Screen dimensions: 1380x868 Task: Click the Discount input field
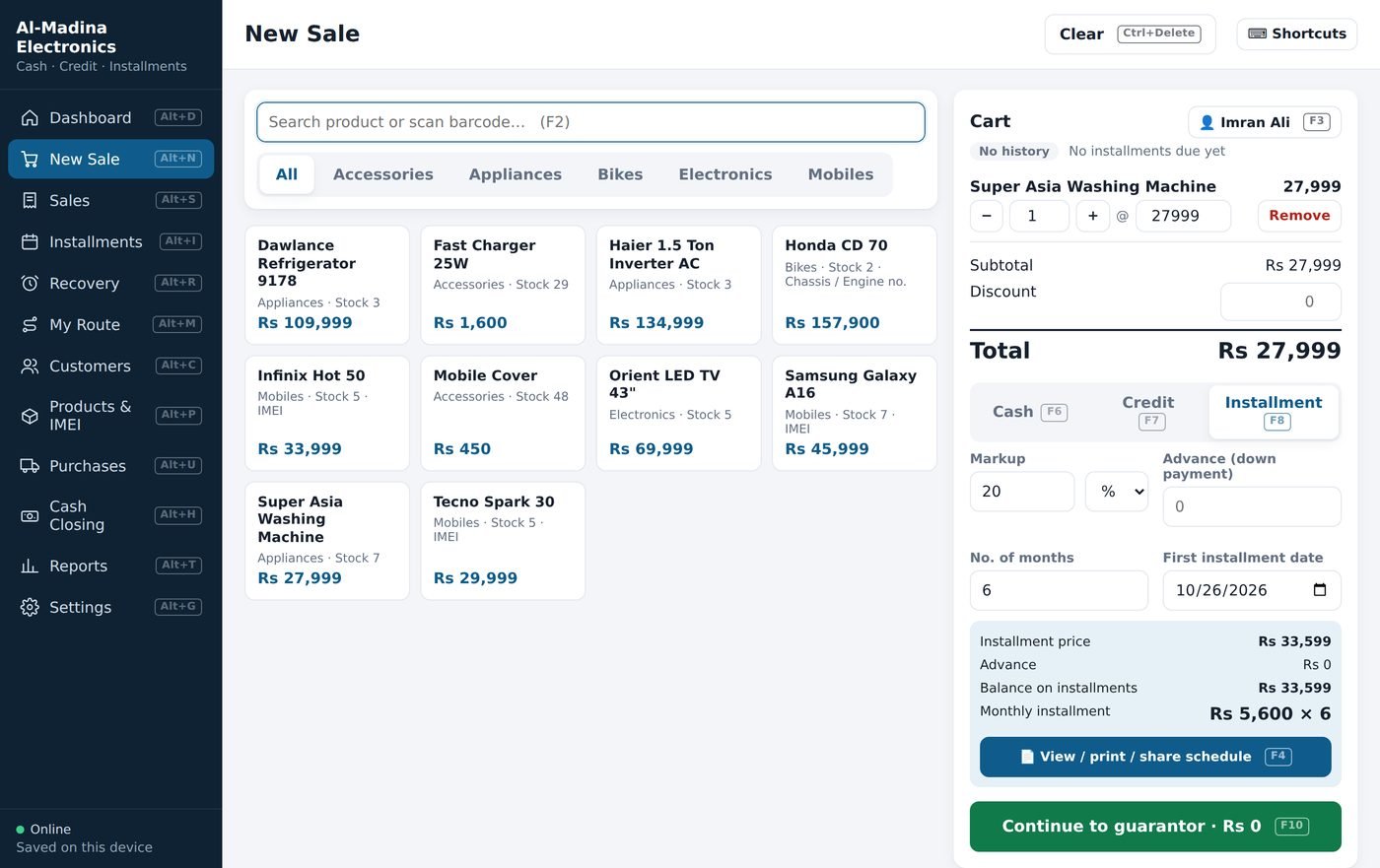pyautogui.click(x=1280, y=302)
